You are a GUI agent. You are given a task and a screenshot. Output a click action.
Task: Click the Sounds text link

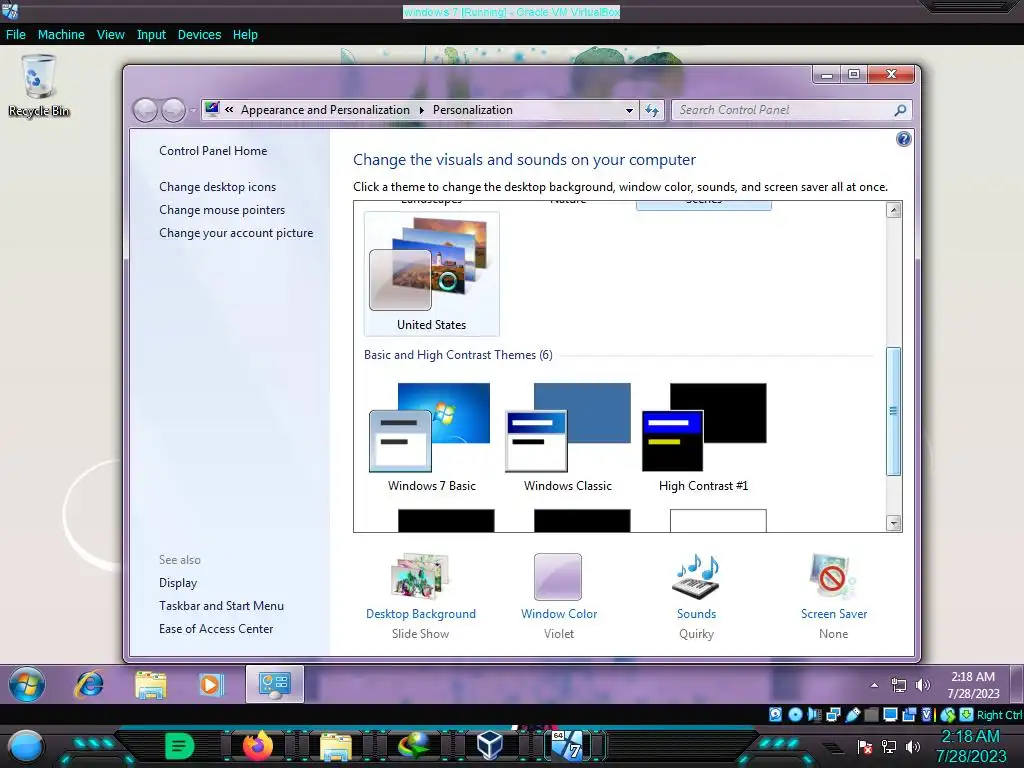click(696, 614)
